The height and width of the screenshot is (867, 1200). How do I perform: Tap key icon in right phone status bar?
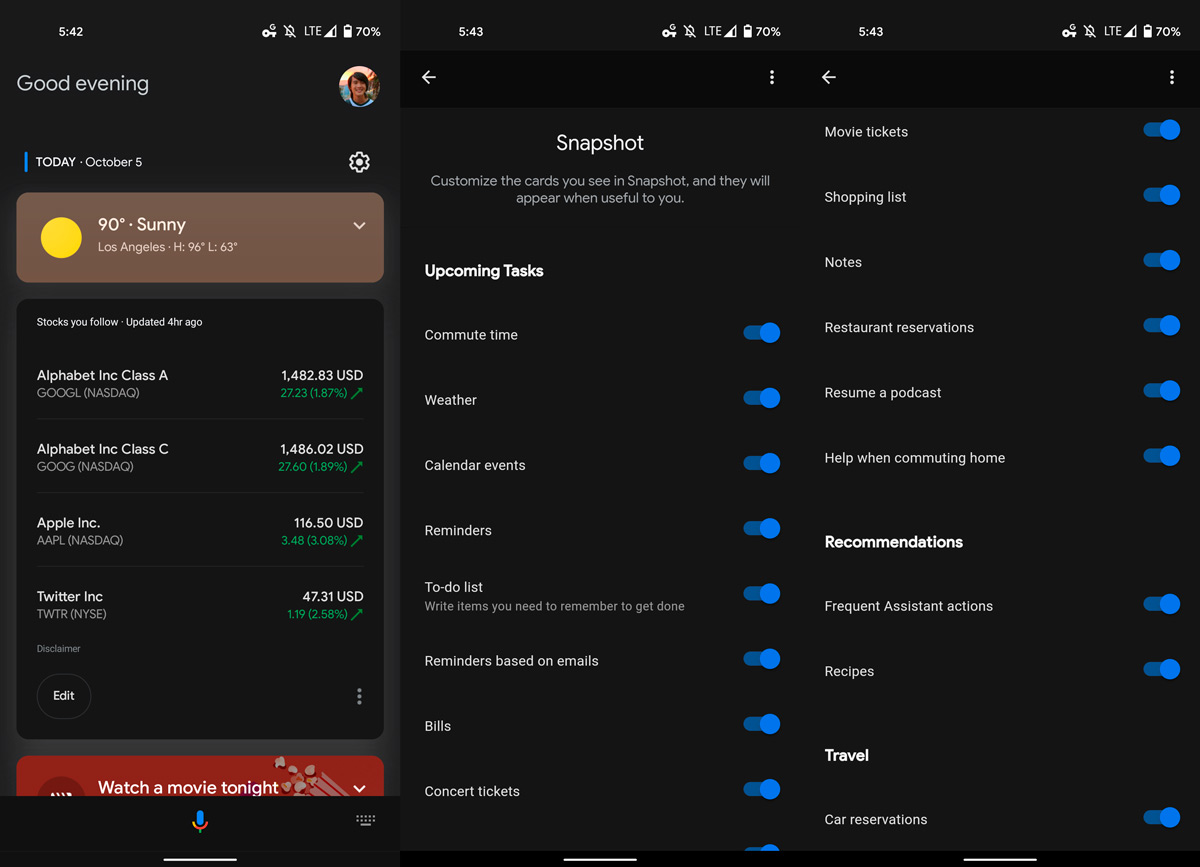1069,31
